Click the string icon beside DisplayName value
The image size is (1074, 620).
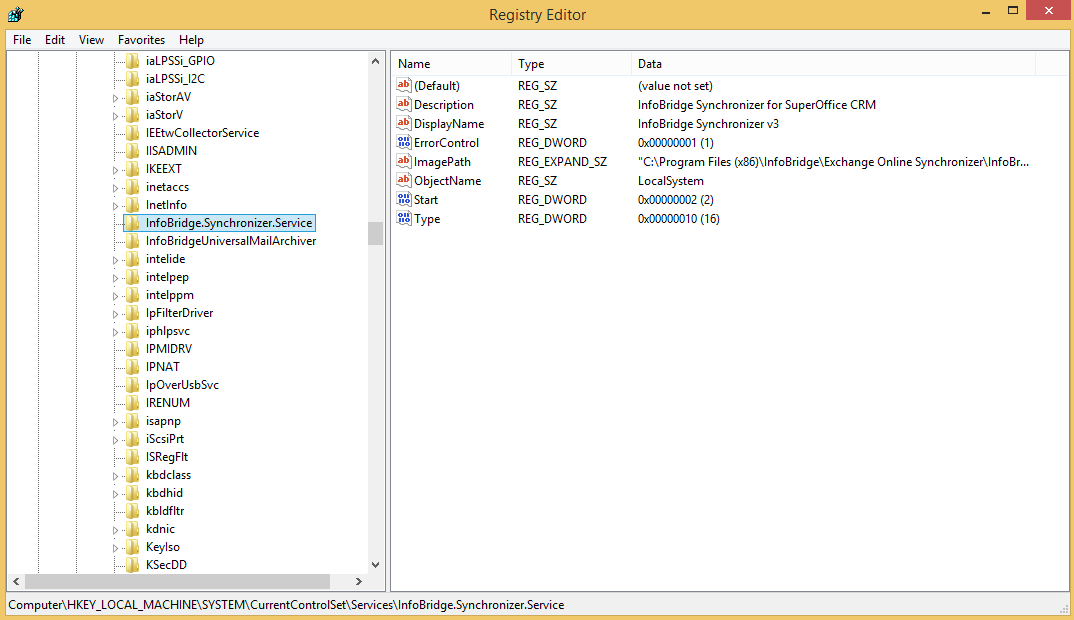point(403,123)
